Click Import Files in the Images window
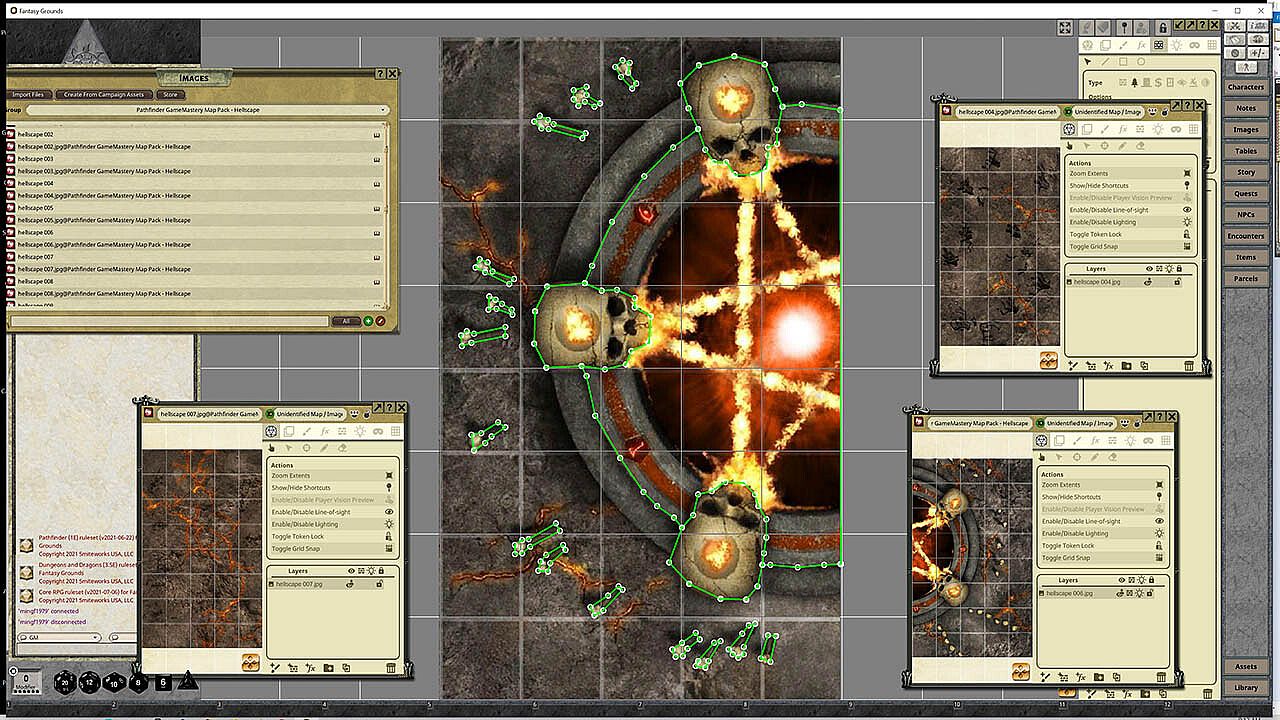 point(28,95)
